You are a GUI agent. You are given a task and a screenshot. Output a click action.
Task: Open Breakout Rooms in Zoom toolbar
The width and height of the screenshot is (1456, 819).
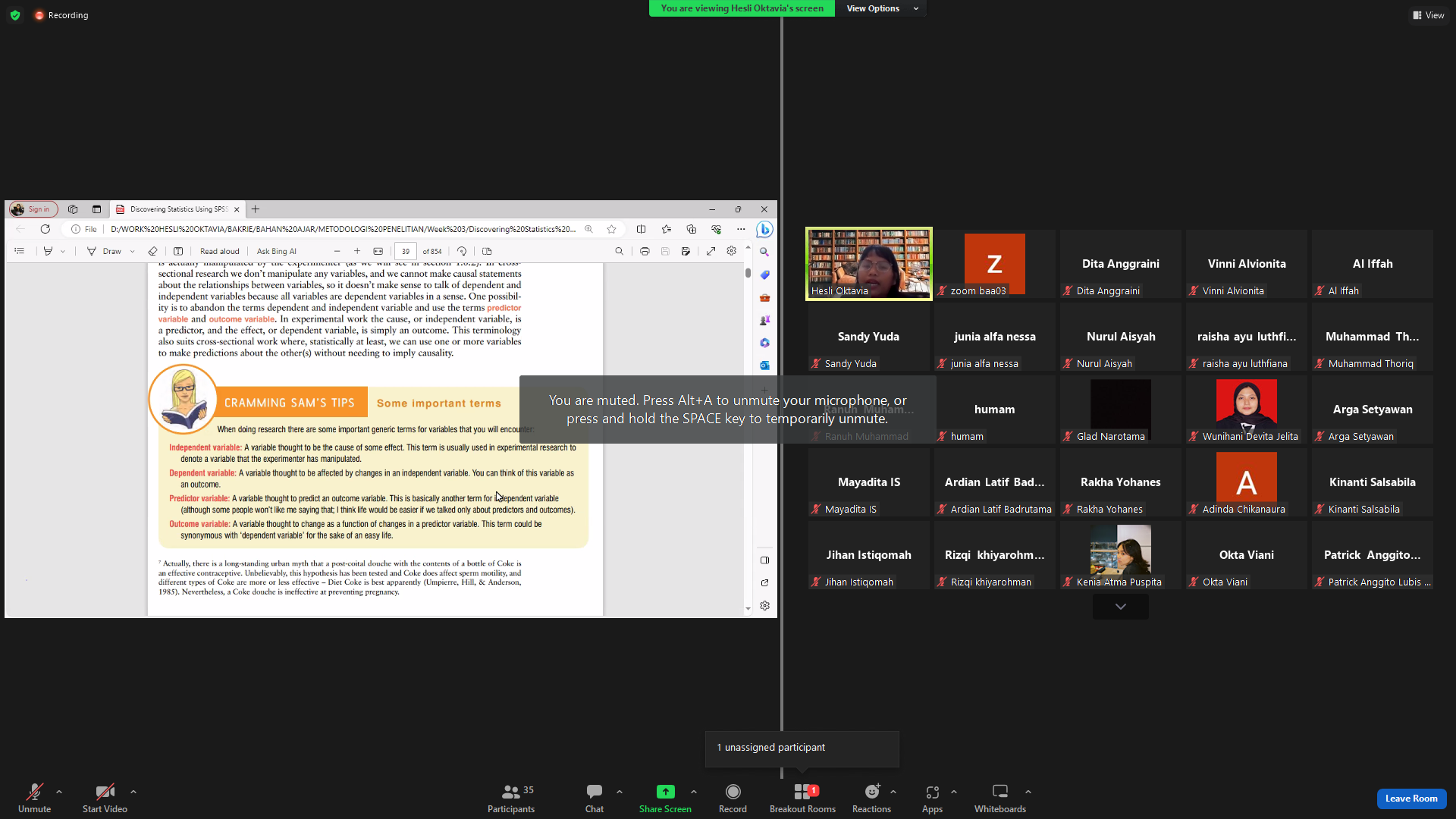[802, 798]
